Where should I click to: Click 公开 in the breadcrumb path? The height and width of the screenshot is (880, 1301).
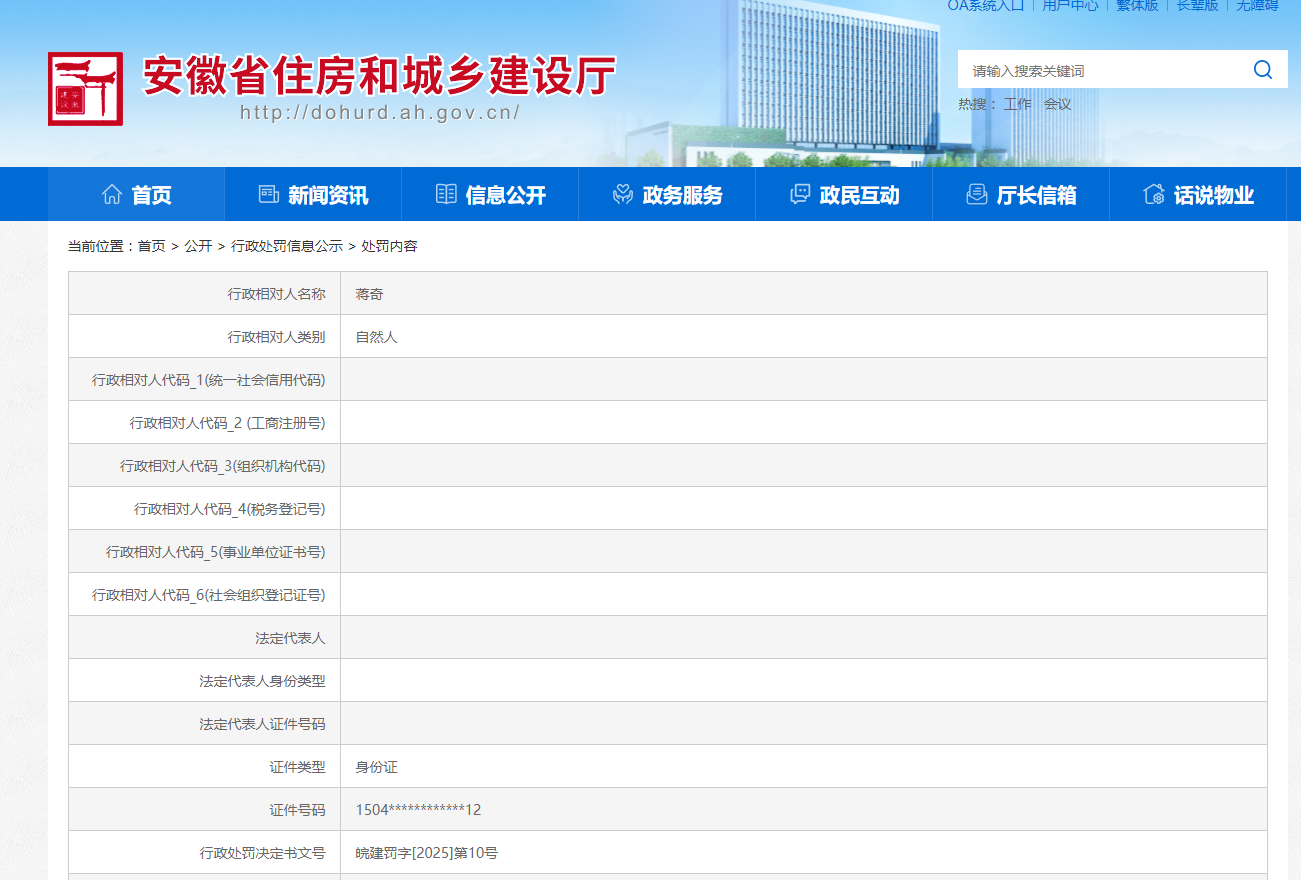[198, 246]
